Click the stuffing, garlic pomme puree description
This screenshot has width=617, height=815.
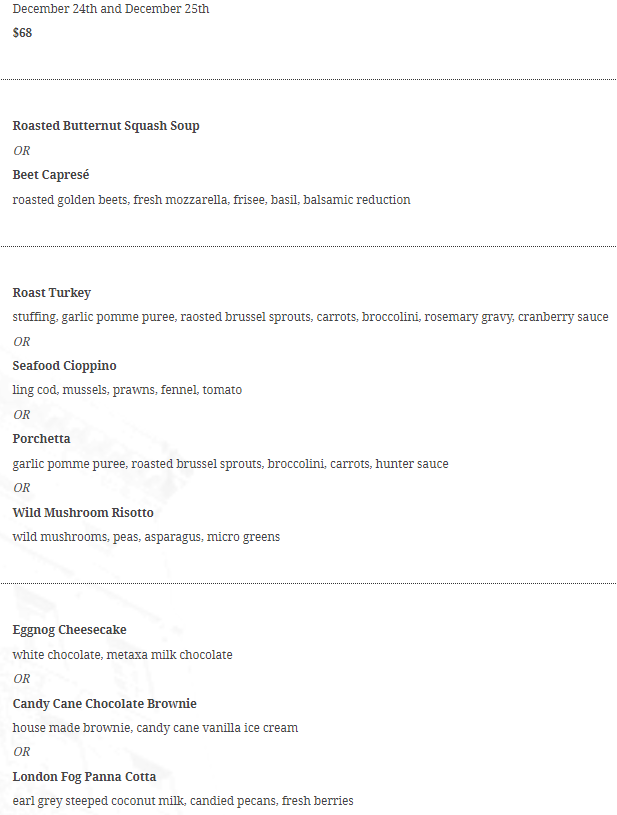tap(310, 317)
